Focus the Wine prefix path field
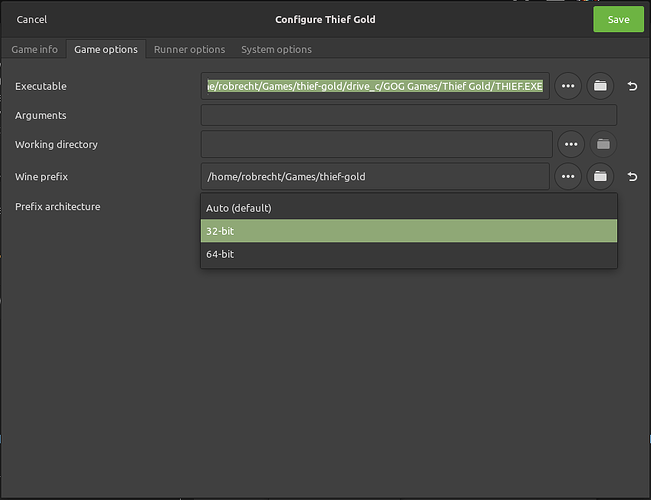This screenshot has height=500, width=651. click(375, 176)
